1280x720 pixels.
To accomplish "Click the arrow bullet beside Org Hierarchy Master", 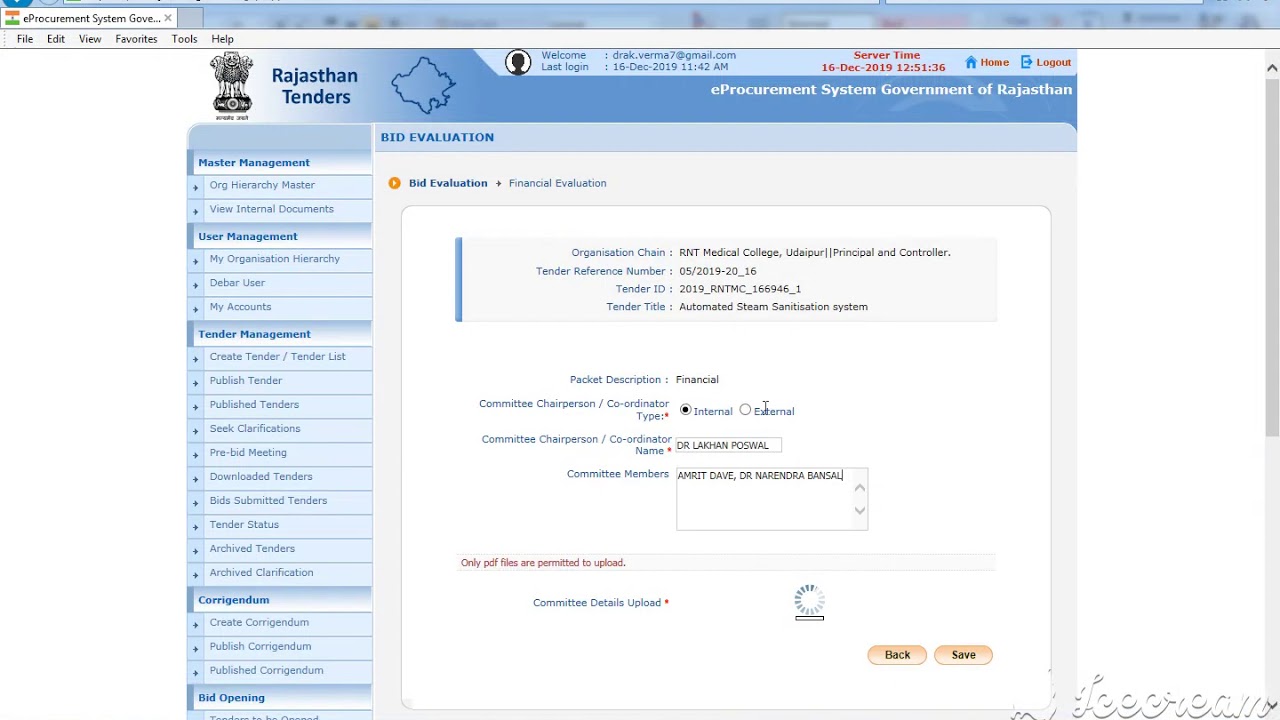I will pyautogui.click(x=196, y=187).
